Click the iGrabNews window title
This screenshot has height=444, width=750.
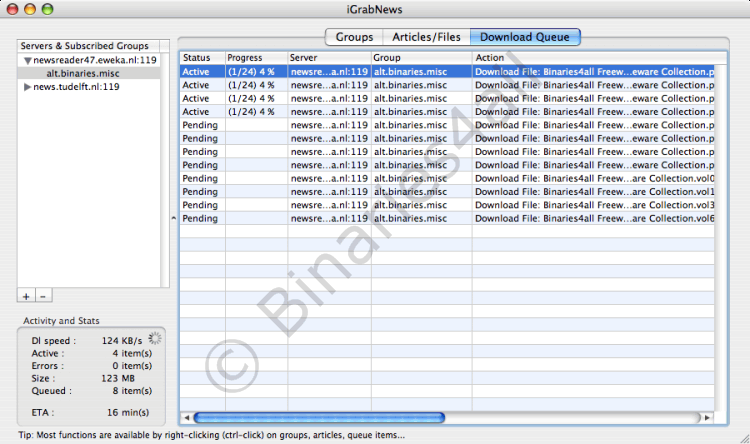click(x=375, y=9)
